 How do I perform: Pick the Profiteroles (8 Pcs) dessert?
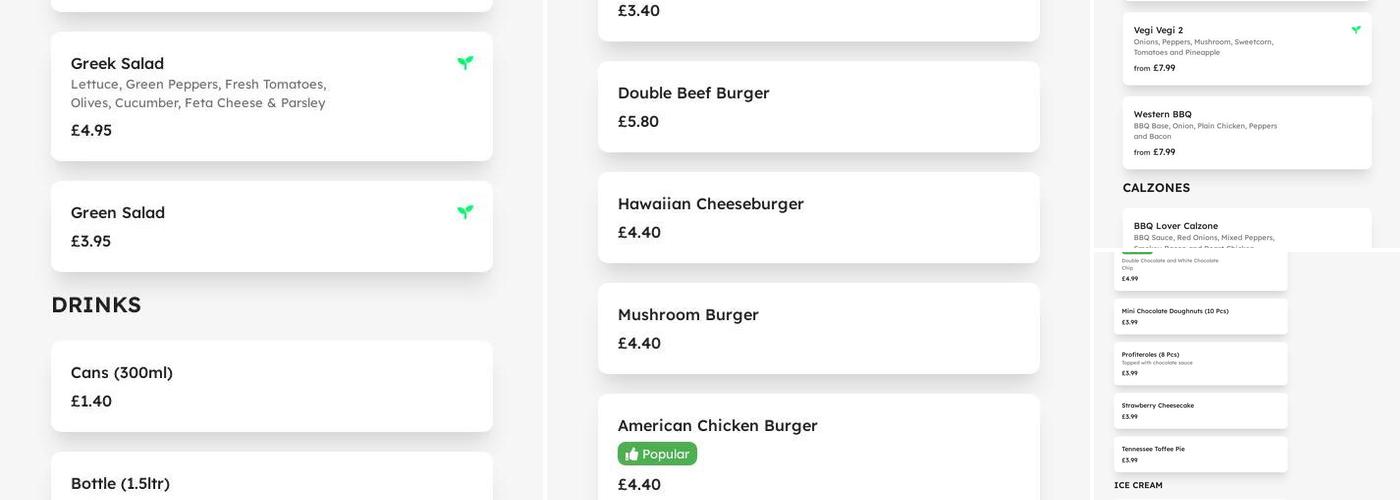(x=1200, y=363)
